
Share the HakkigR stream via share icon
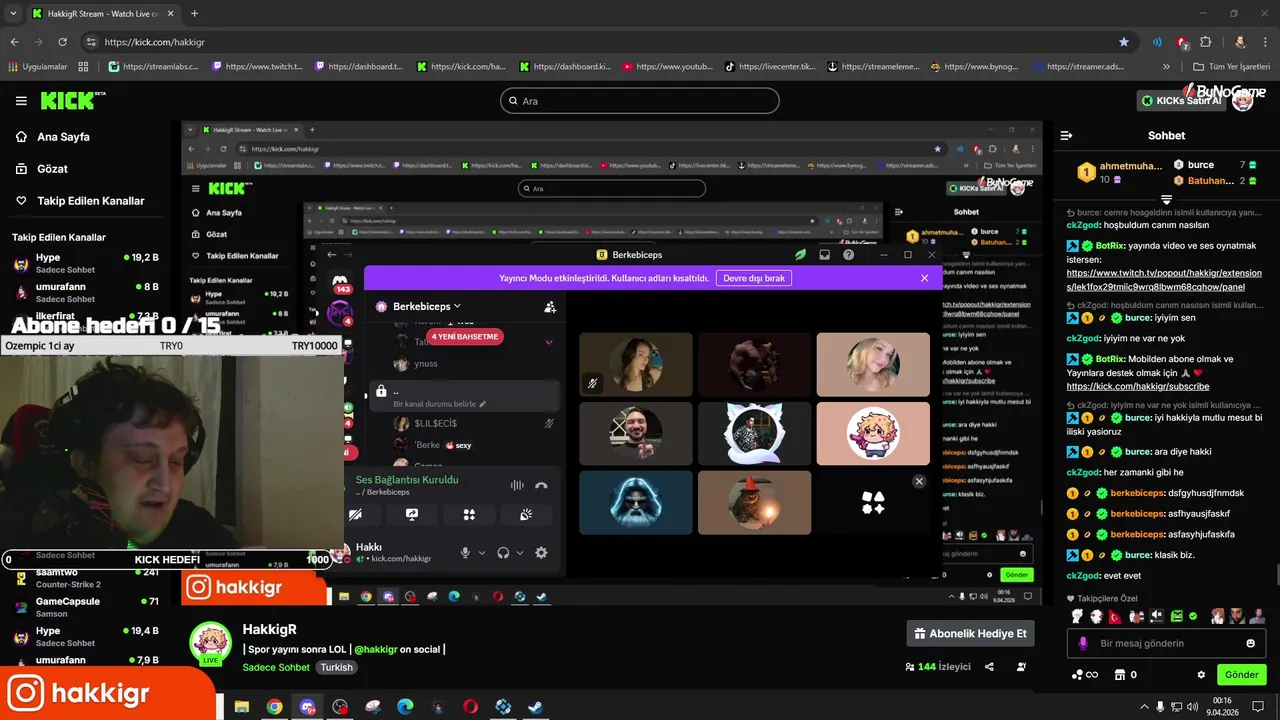click(989, 667)
